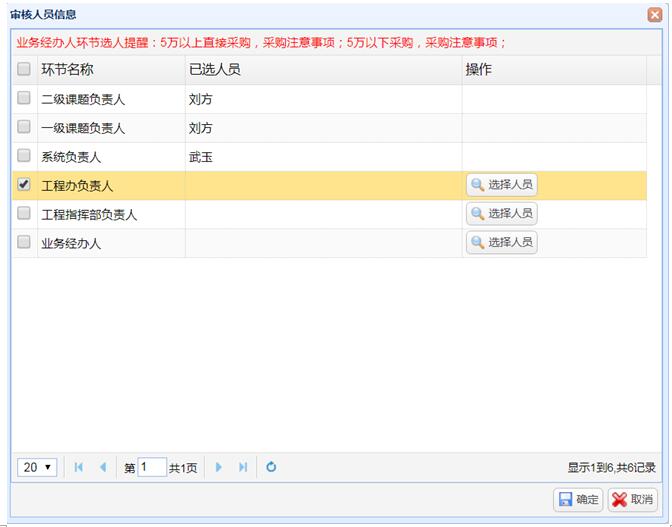Refresh the personnel list
This screenshot has width=672, height=527.
tap(271, 467)
